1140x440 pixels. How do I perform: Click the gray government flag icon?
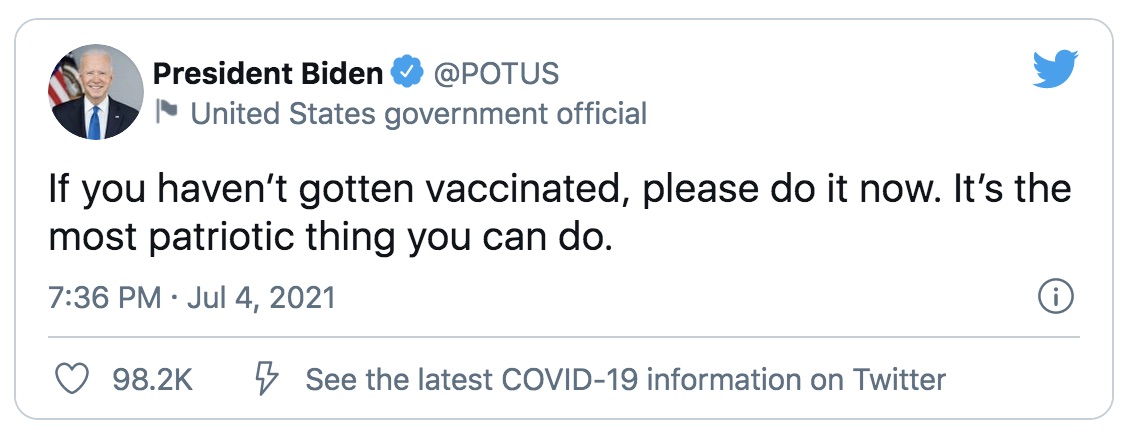click(x=167, y=114)
